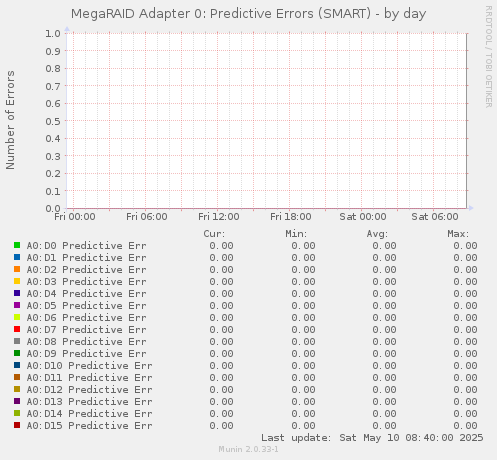
Task: Click the 'Fri 18:00' x-axis label
Action: pyautogui.click(x=291, y=217)
